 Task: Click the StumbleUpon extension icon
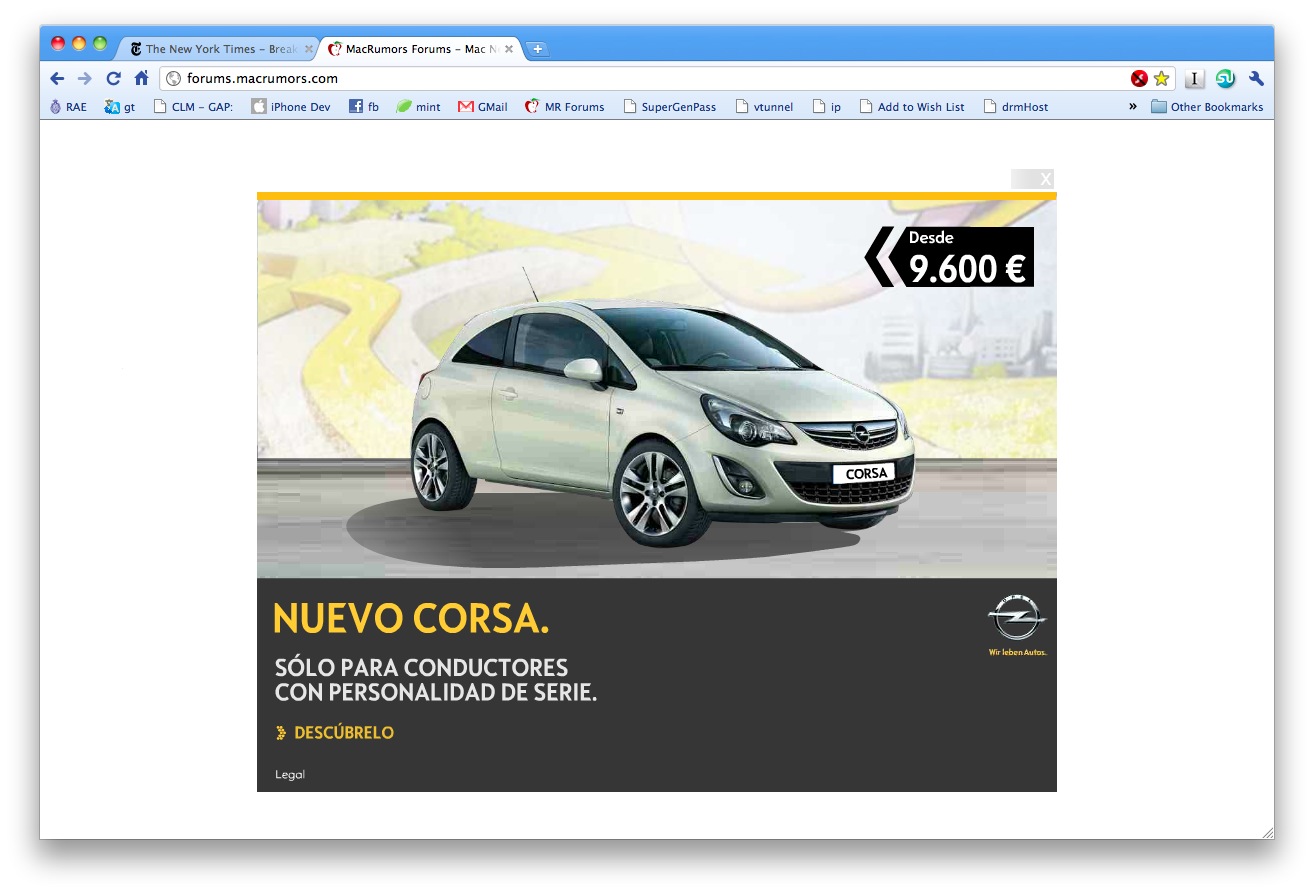(x=1225, y=78)
